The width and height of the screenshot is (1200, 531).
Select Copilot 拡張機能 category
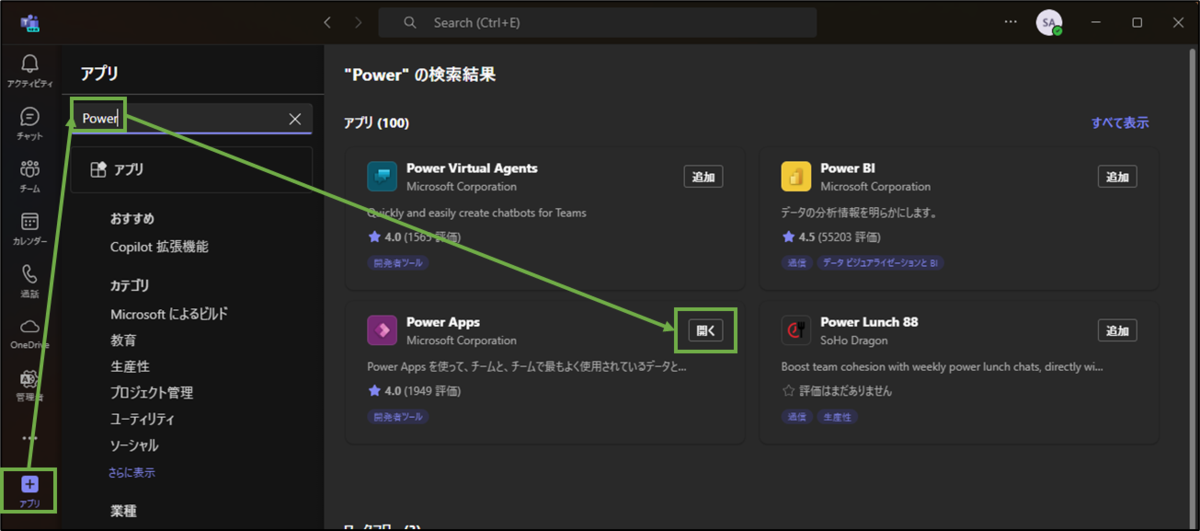pos(159,247)
